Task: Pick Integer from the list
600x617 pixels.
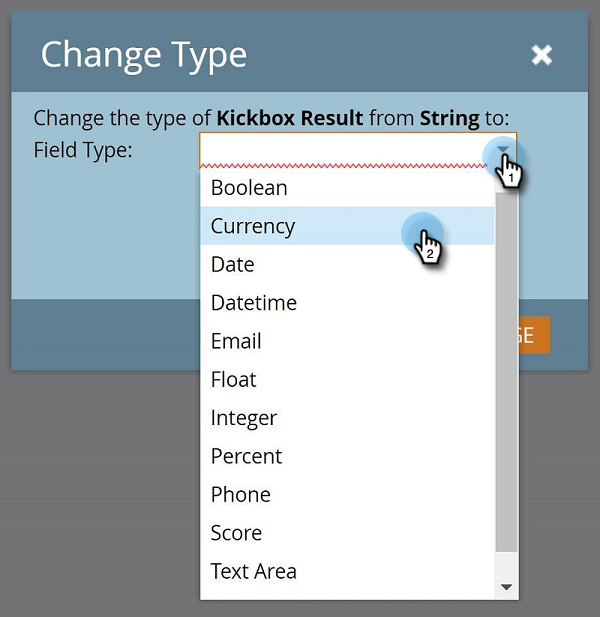Action: pyautogui.click(x=244, y=418)
